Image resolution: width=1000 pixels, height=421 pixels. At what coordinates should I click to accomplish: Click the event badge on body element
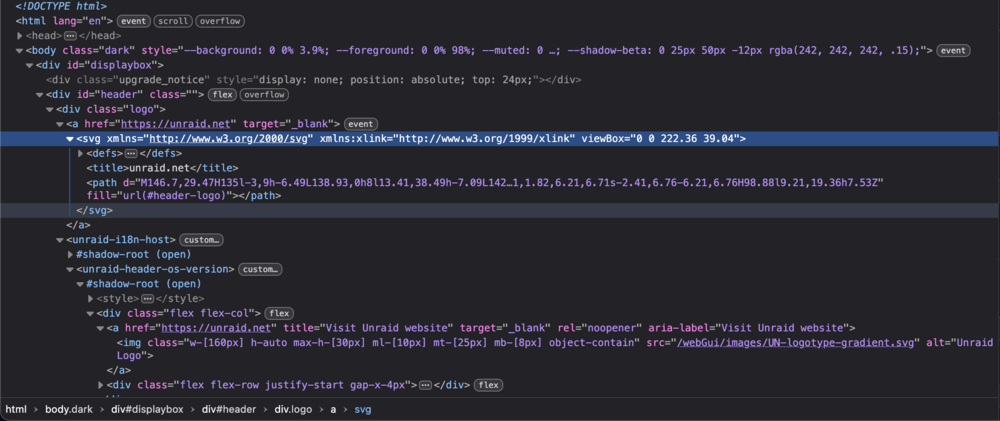pyautogui.click(x=953, y=50)
